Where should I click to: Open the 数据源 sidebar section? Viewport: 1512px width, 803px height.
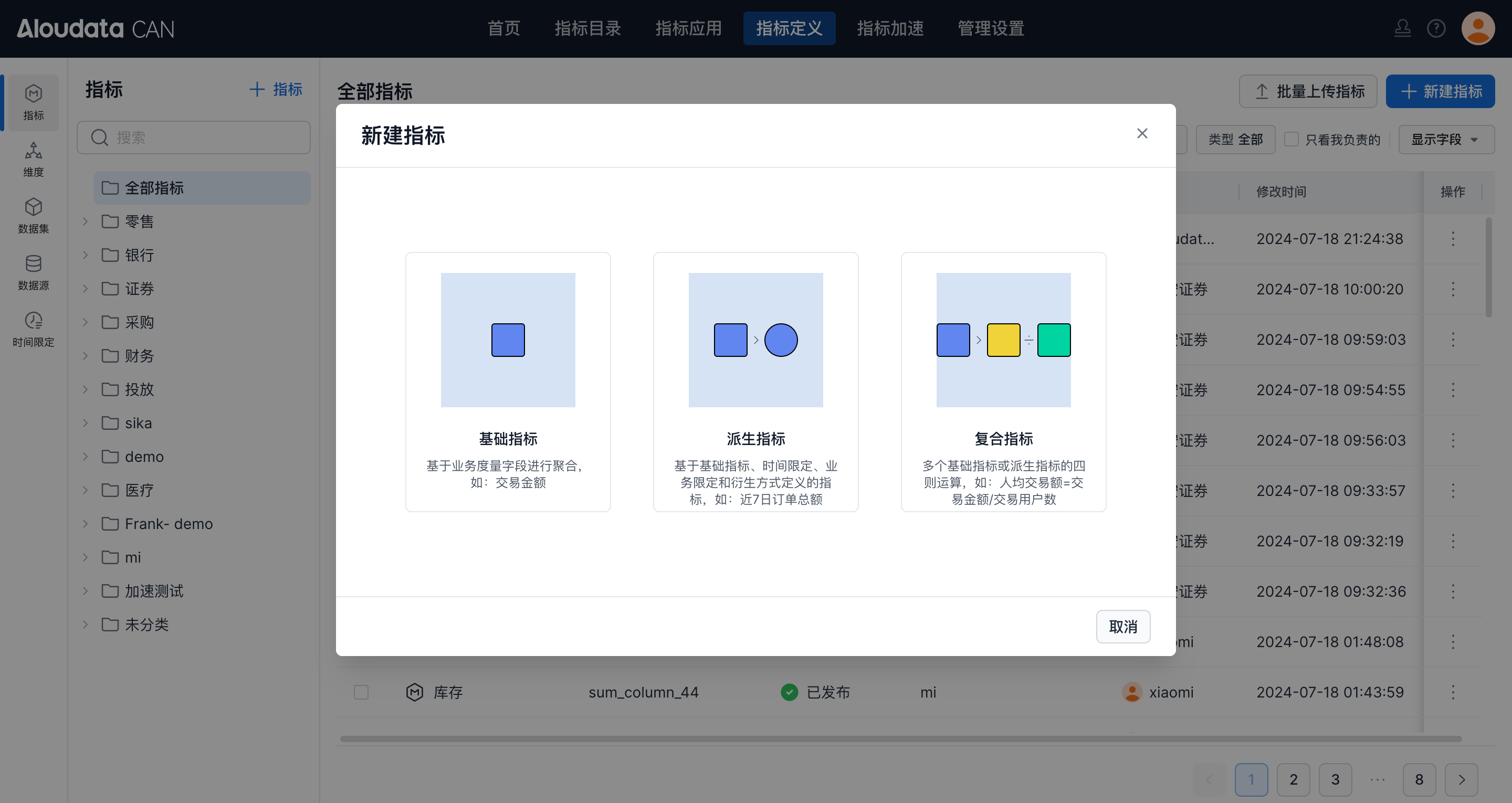click(34, 272)
